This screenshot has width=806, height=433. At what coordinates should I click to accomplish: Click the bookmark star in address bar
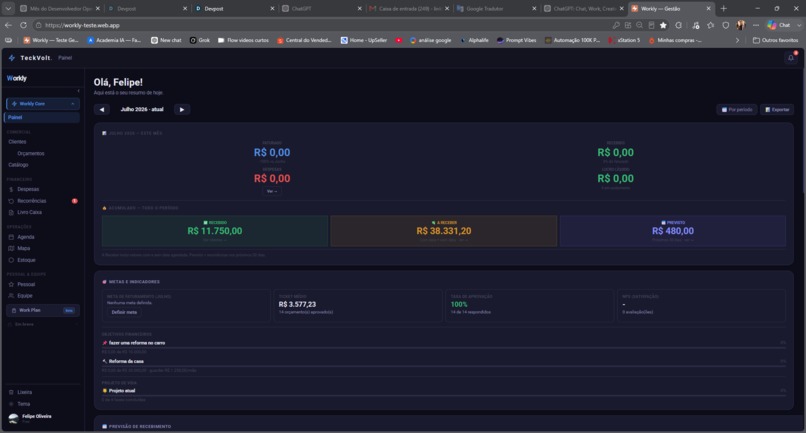tap(663, 25)
